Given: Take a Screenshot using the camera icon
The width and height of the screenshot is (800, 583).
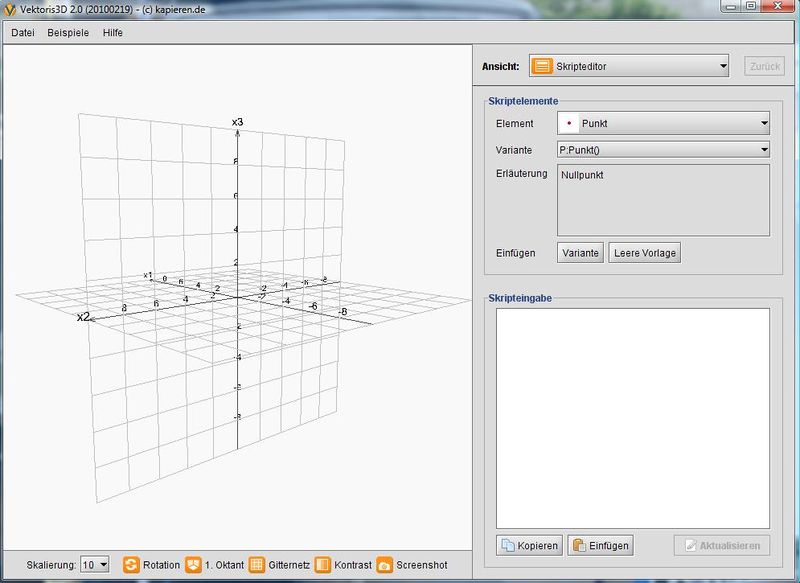Looking at the screenshot, I should coord(385,565).
